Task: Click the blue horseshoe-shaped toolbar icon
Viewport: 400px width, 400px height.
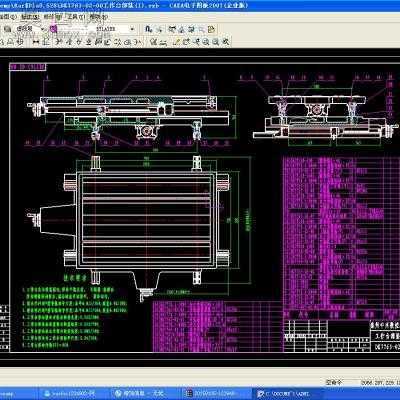Action: tap(149, 29)
